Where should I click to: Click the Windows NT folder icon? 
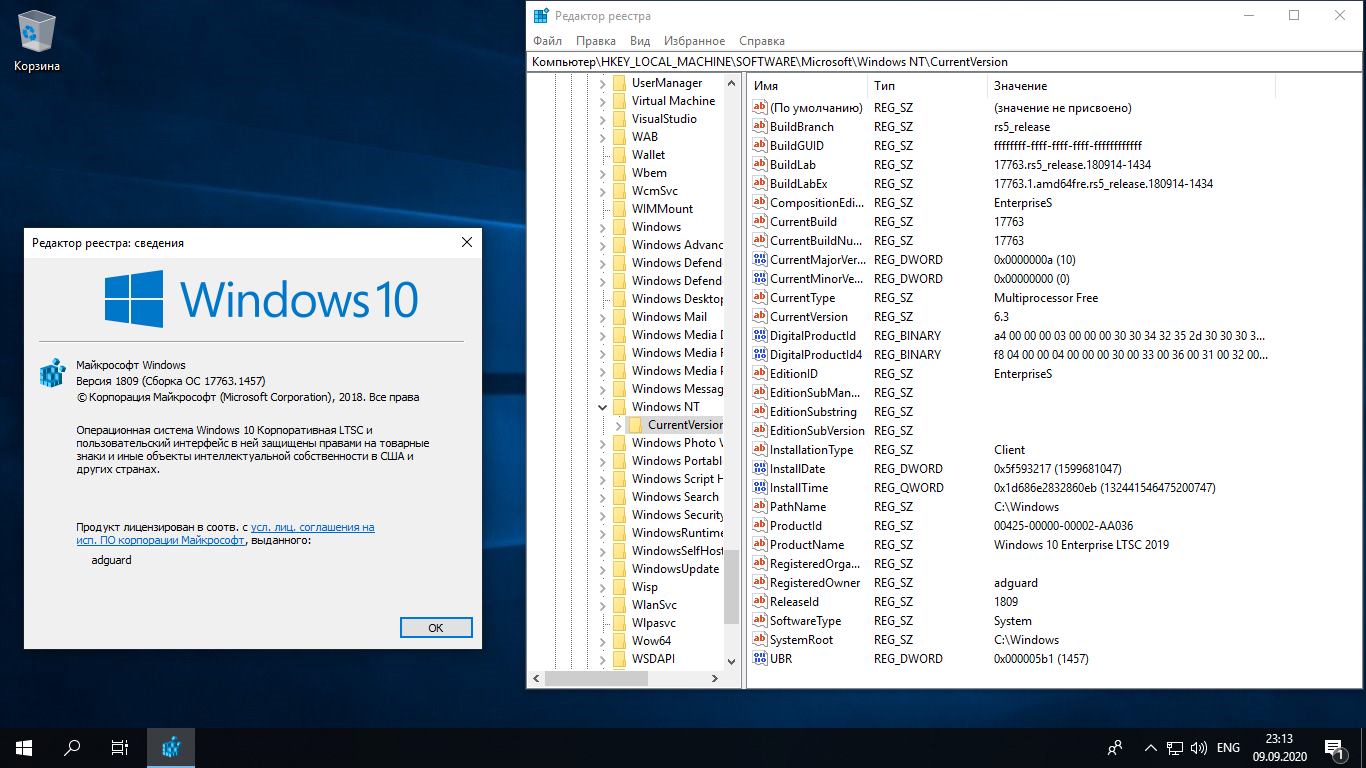point(620,407)
